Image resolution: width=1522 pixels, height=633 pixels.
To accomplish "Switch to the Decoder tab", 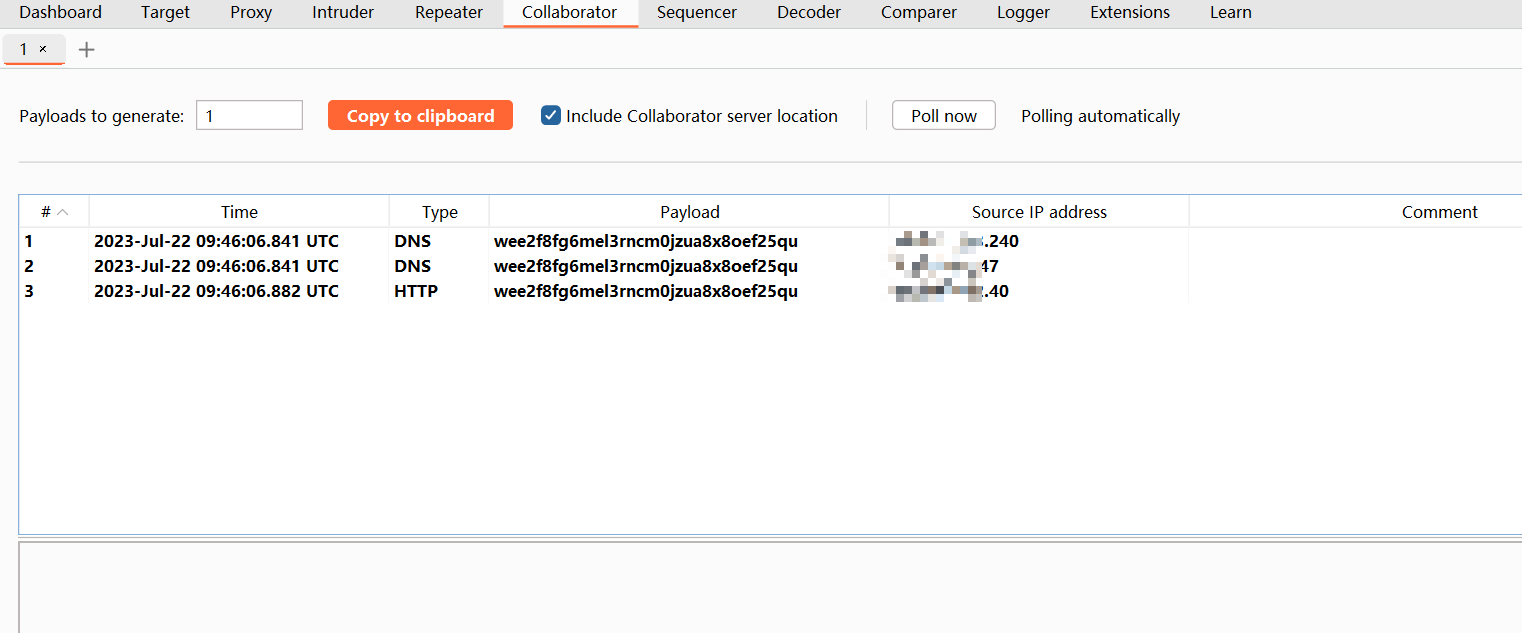I will 808,13.
